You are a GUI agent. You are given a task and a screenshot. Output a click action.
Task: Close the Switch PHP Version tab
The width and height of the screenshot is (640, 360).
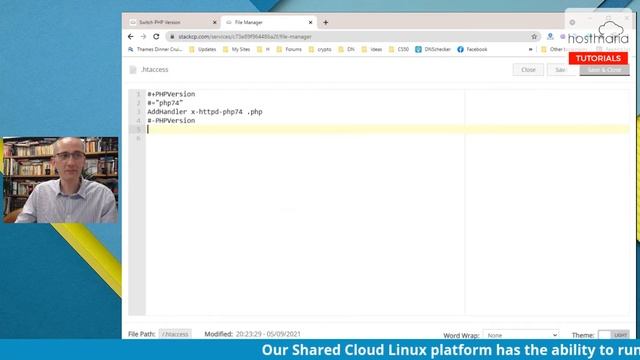215,22
